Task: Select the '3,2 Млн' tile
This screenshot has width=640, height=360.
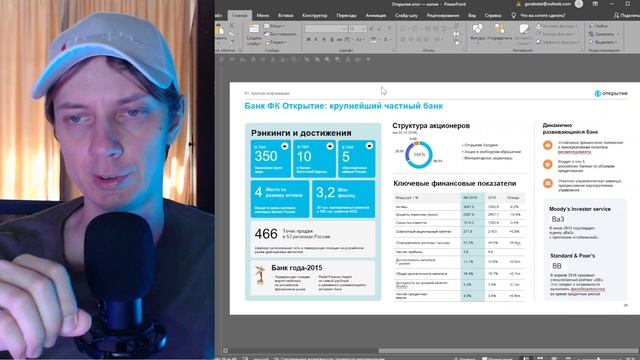Action: tap(343, 199)
